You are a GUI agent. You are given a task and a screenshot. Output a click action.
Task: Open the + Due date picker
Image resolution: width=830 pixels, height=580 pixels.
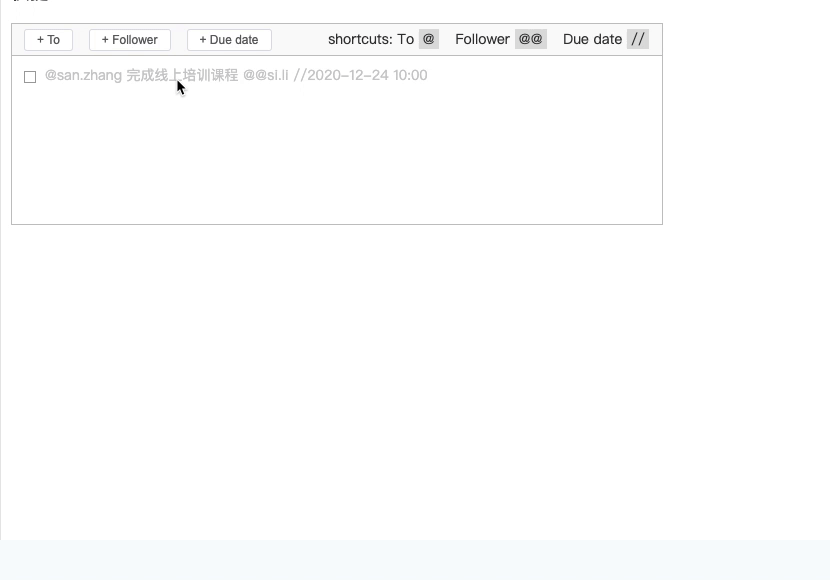coord(228,40)
